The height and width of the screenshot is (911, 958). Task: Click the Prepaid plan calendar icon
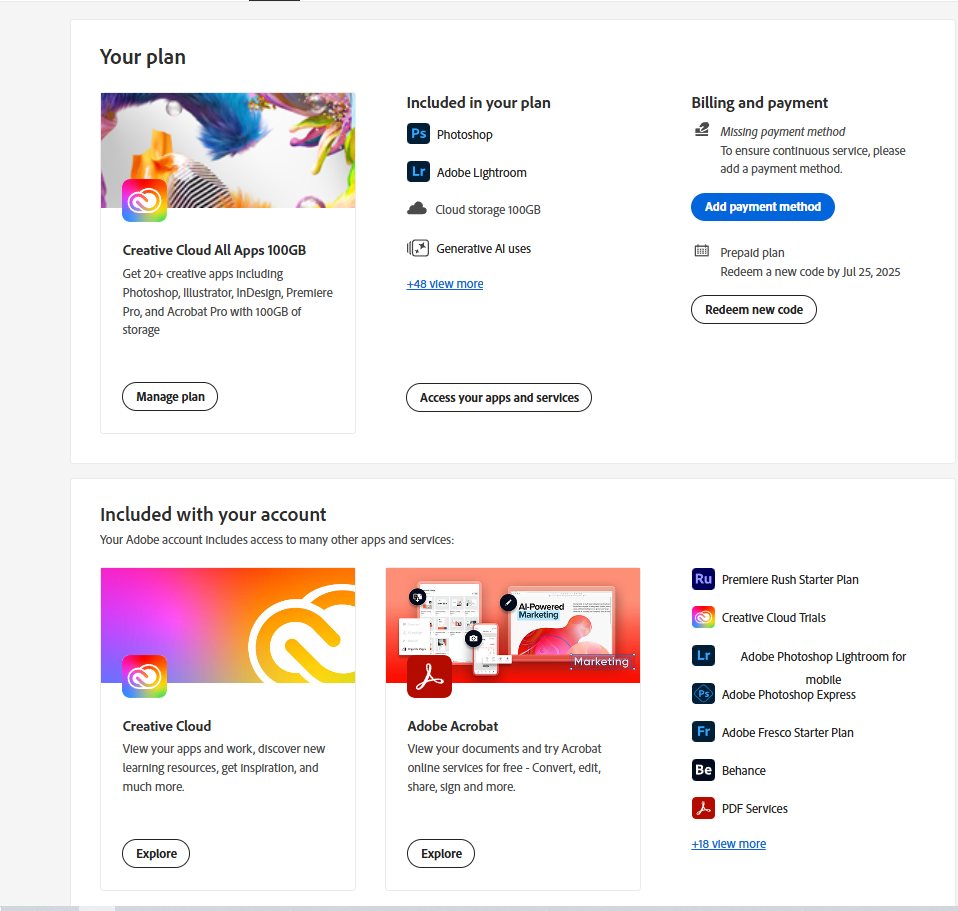click(x=702, y=251)
